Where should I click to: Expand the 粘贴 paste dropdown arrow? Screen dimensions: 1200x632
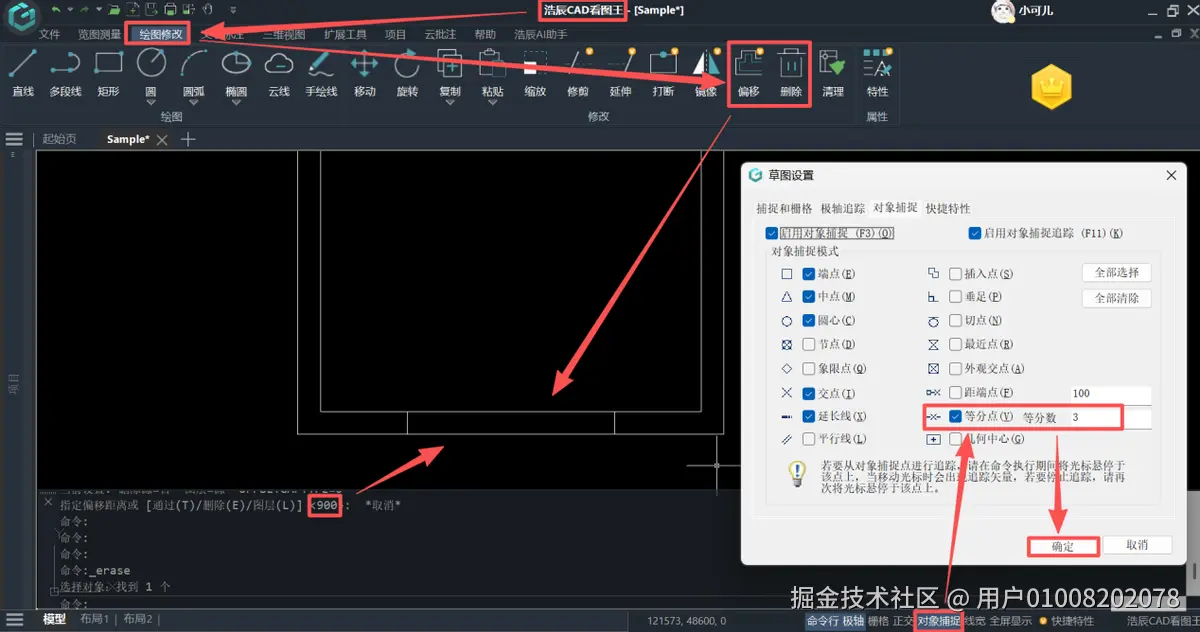coord(492,103)
